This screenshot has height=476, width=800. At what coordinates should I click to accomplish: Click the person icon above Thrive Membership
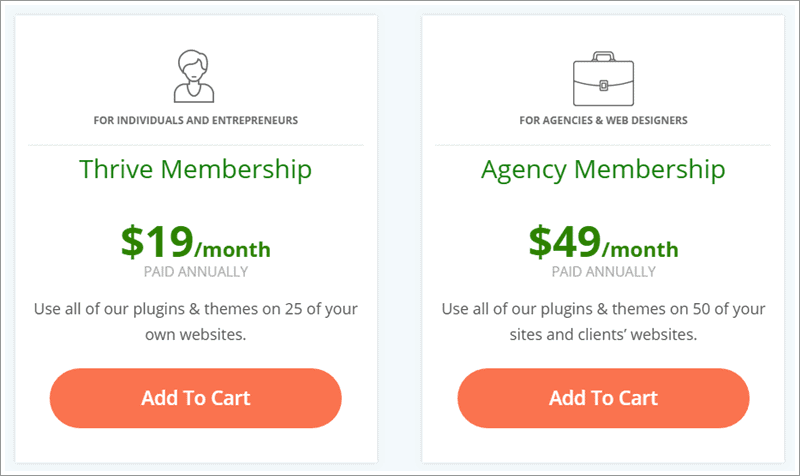pyautogui.click(x=194, y=76)
